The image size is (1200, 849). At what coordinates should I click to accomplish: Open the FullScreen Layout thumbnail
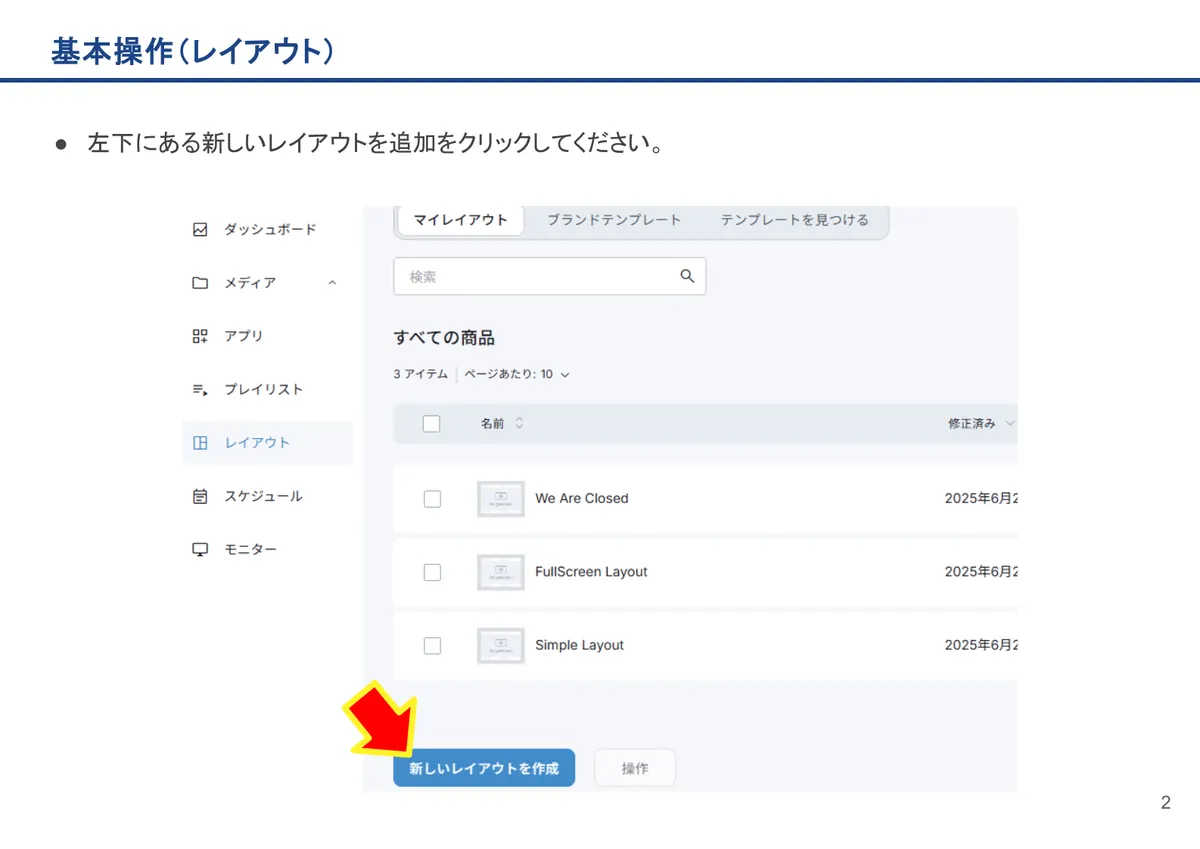(x=501, y=572)
